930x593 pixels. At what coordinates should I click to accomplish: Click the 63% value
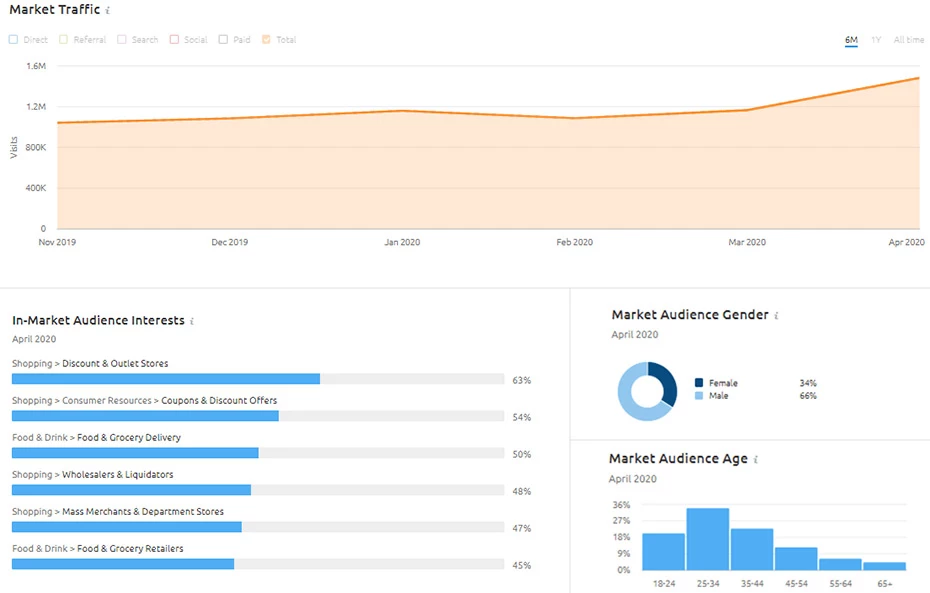pos(522,381)
